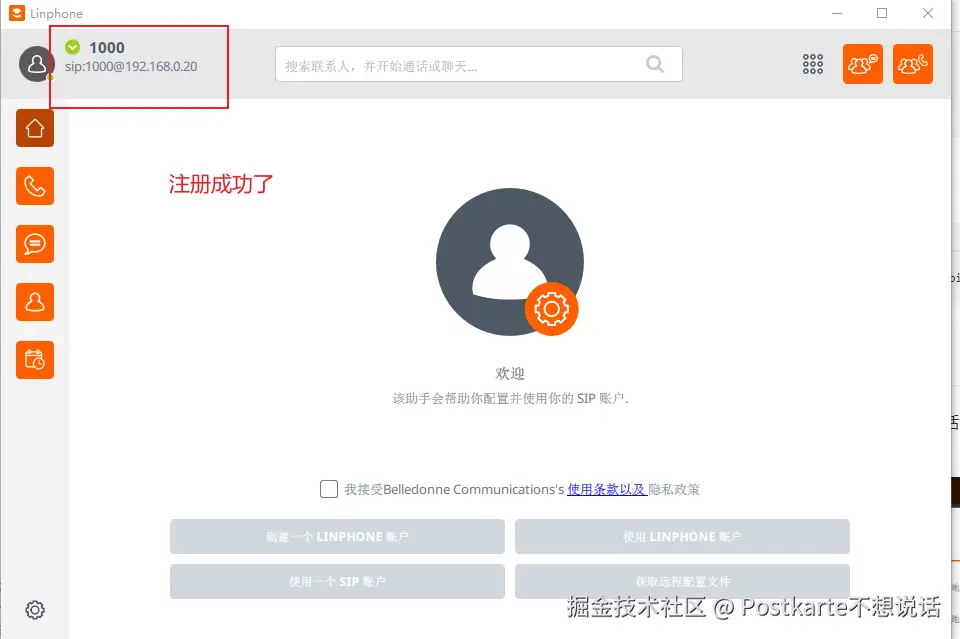Open settings via the gear icon
The width and height of the screenshot is (960, 639).
click(35, 610)
